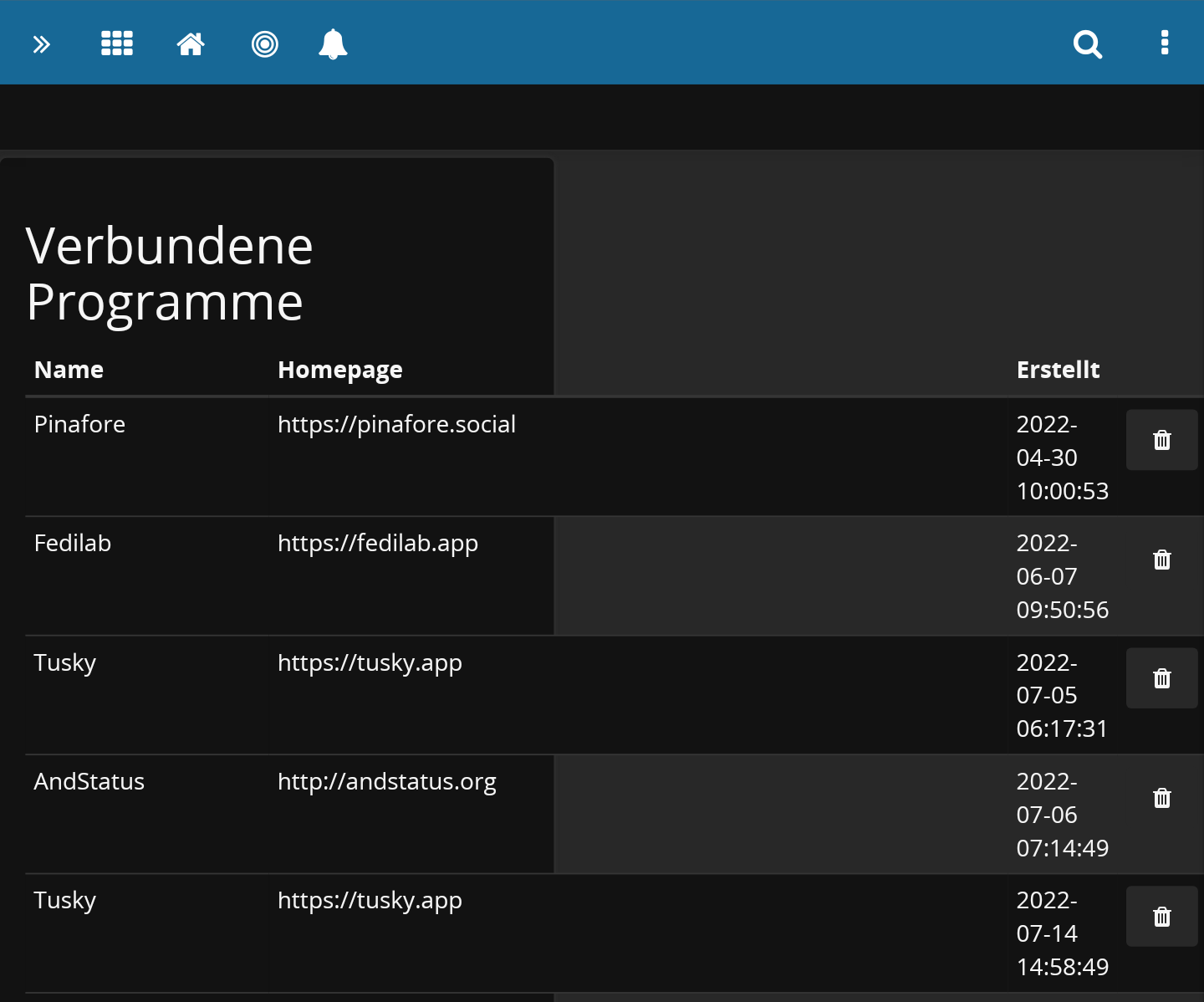Open the three-dot overflow menu
The height and width of the screenshot is (1002, 1204).
(1165, 43)
